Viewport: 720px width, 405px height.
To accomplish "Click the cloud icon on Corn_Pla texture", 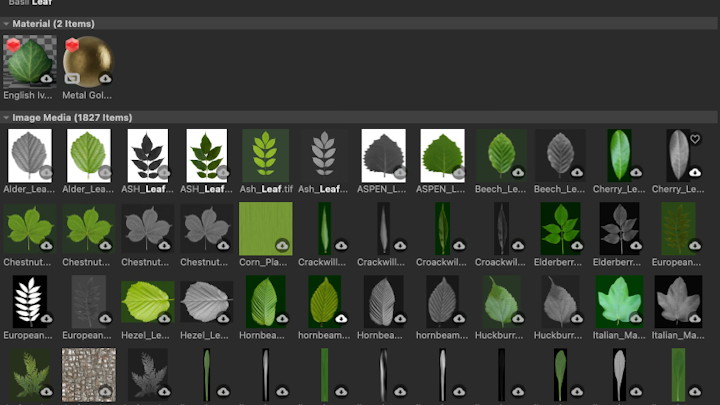I will [x=282, y=245].
